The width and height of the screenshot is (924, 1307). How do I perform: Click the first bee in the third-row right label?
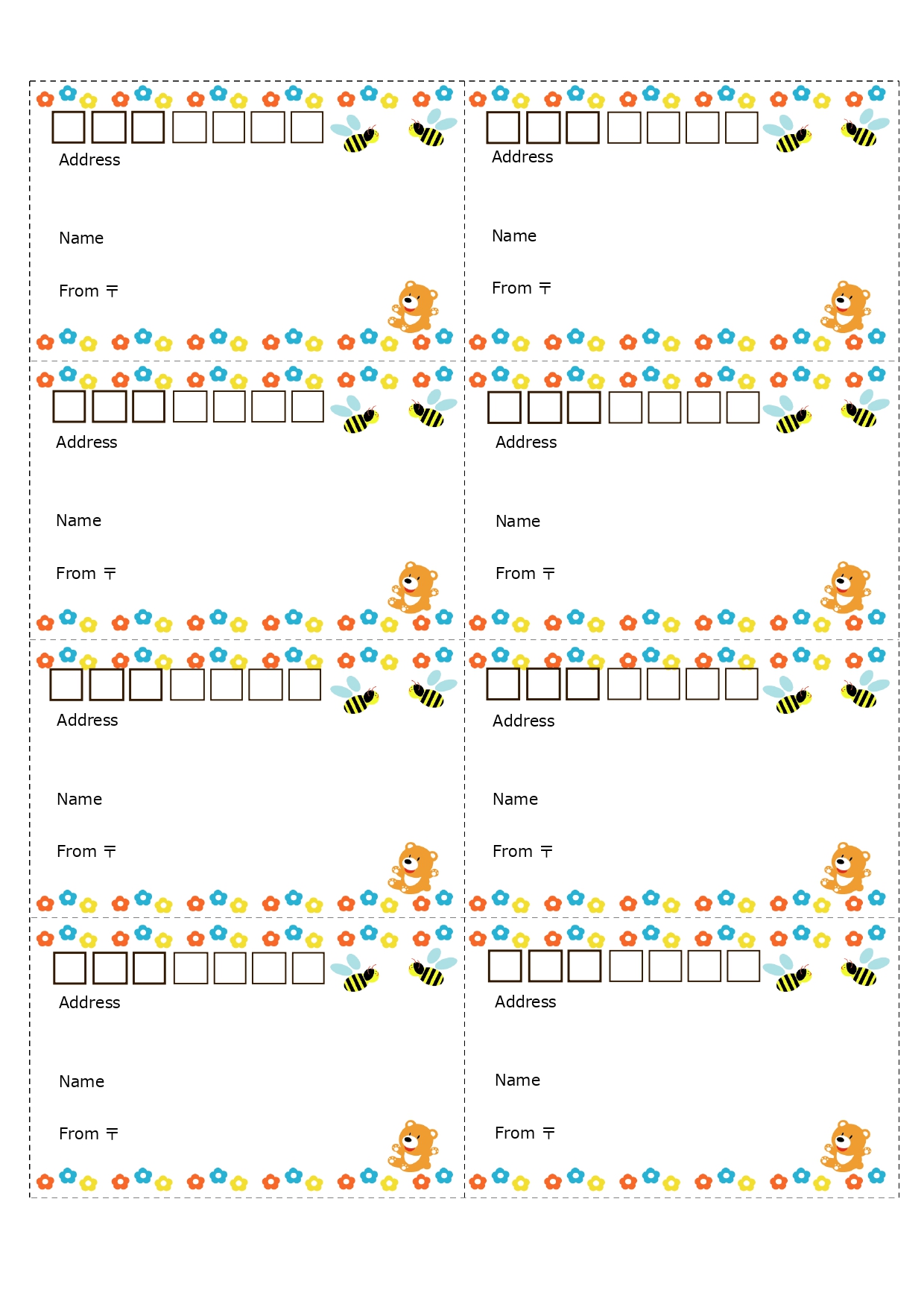tap(788, 696)
